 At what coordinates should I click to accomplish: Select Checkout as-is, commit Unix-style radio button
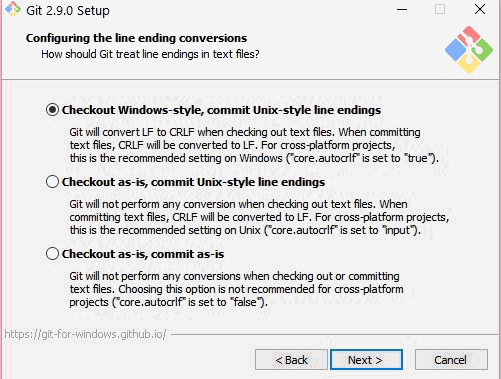52,182
